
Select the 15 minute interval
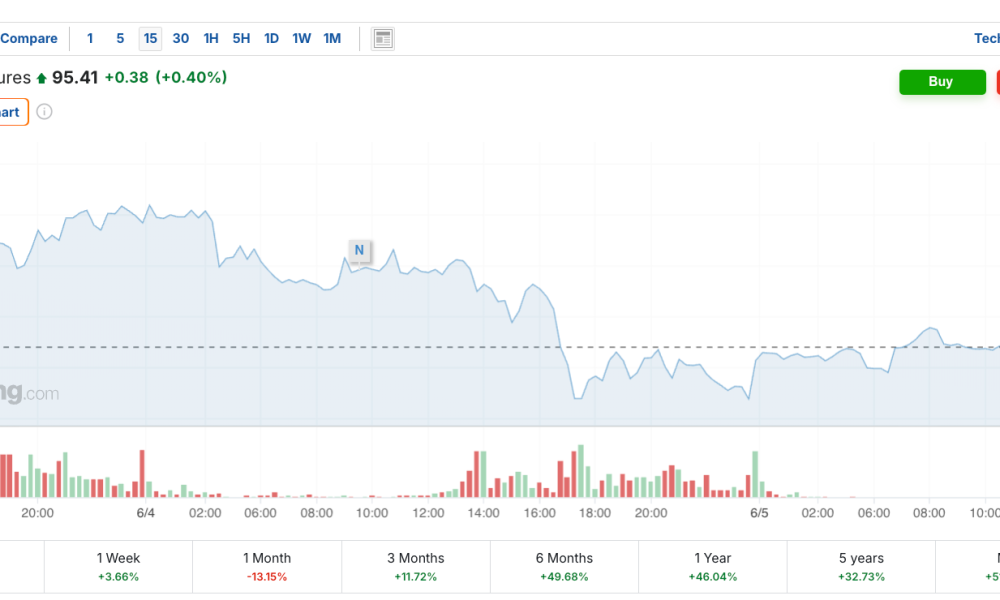point(151,38)
